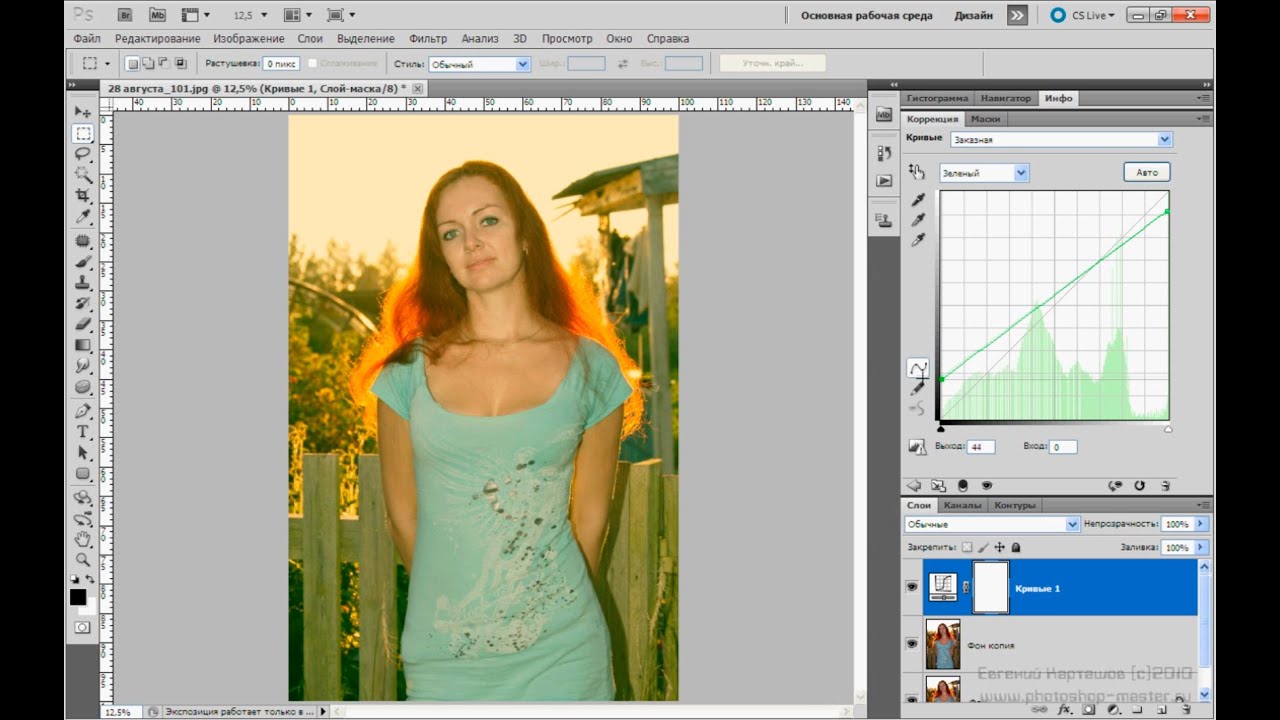Select the Eyedropper tool in toolbox

(x=83, y=217)
